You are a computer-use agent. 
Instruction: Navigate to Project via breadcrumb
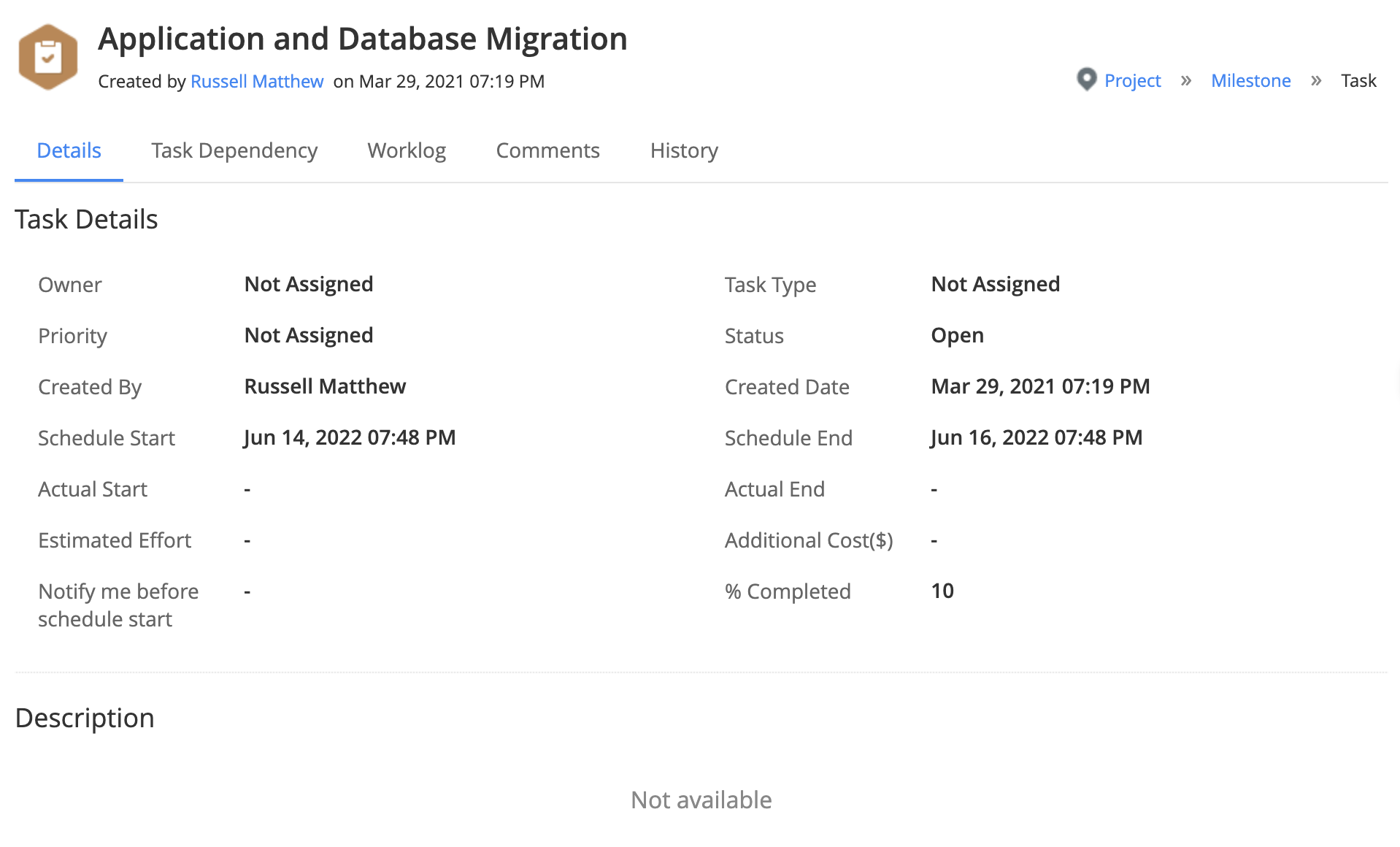(x=1132, y=80)
